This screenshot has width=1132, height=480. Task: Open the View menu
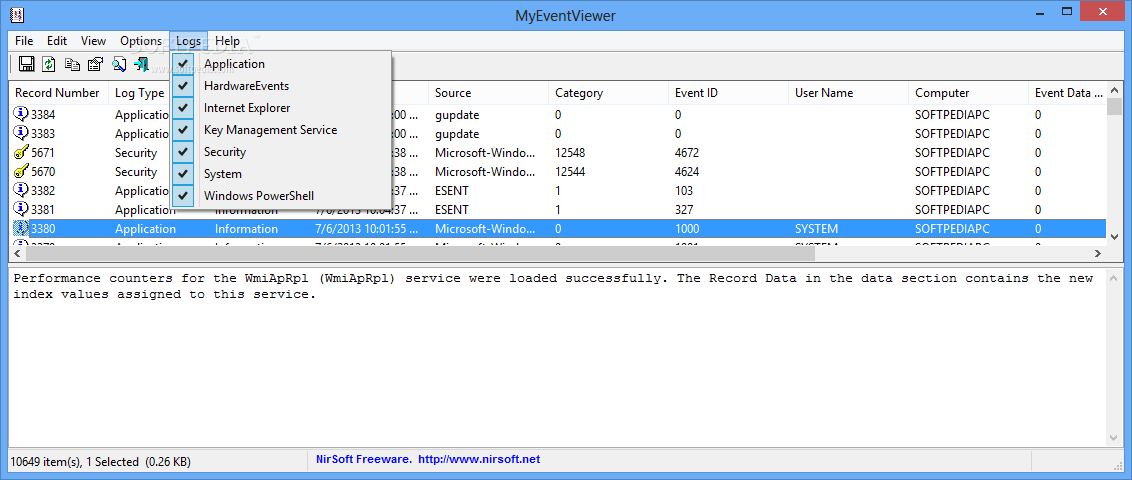point(93,41)
